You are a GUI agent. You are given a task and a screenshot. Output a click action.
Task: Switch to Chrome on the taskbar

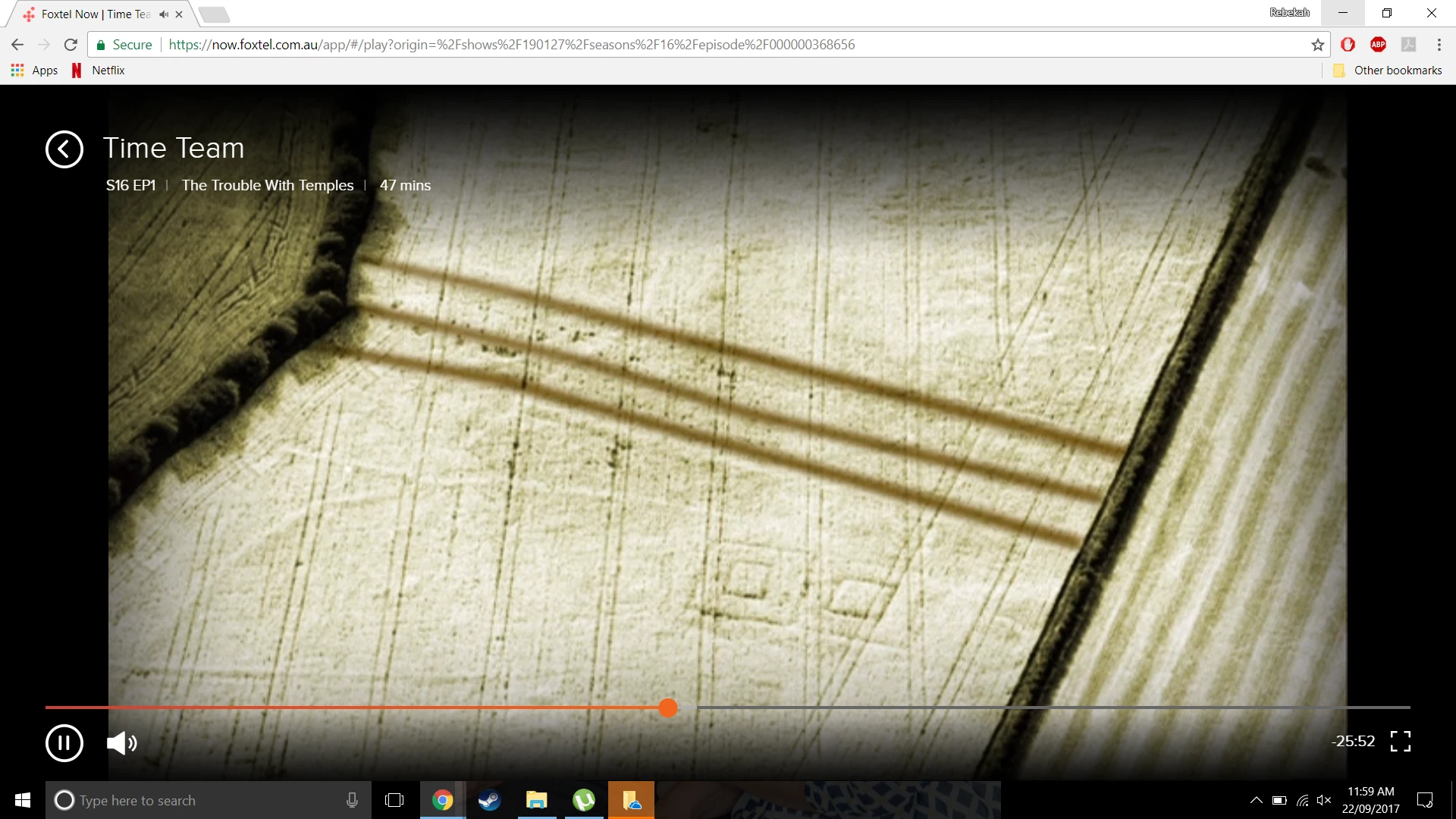coord(443,800)
